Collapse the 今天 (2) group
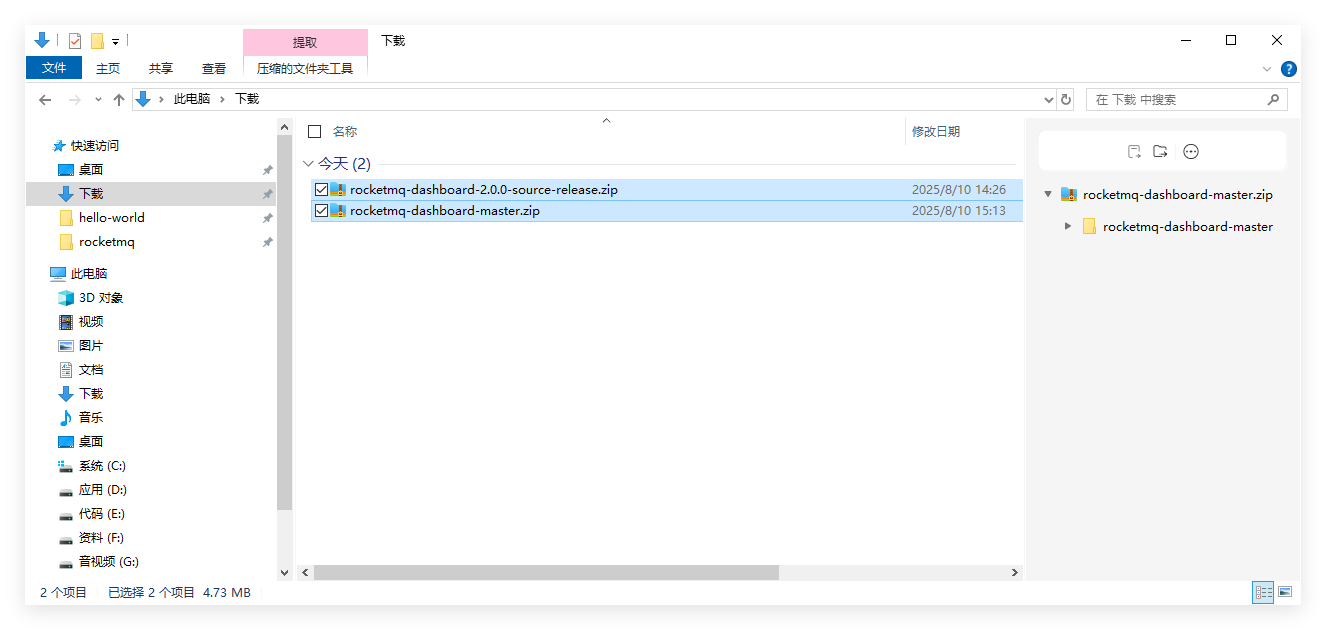This screenshot has height=630, width=1326. [x=308, y=163]
